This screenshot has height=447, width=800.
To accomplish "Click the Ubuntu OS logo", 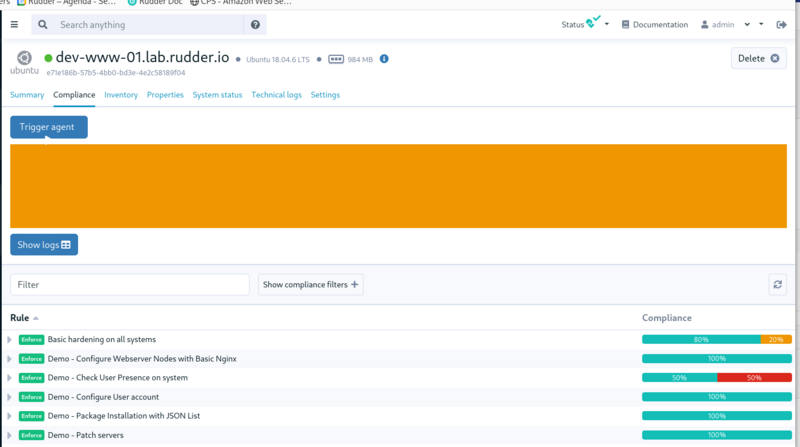I will click(x=24, y=63).
